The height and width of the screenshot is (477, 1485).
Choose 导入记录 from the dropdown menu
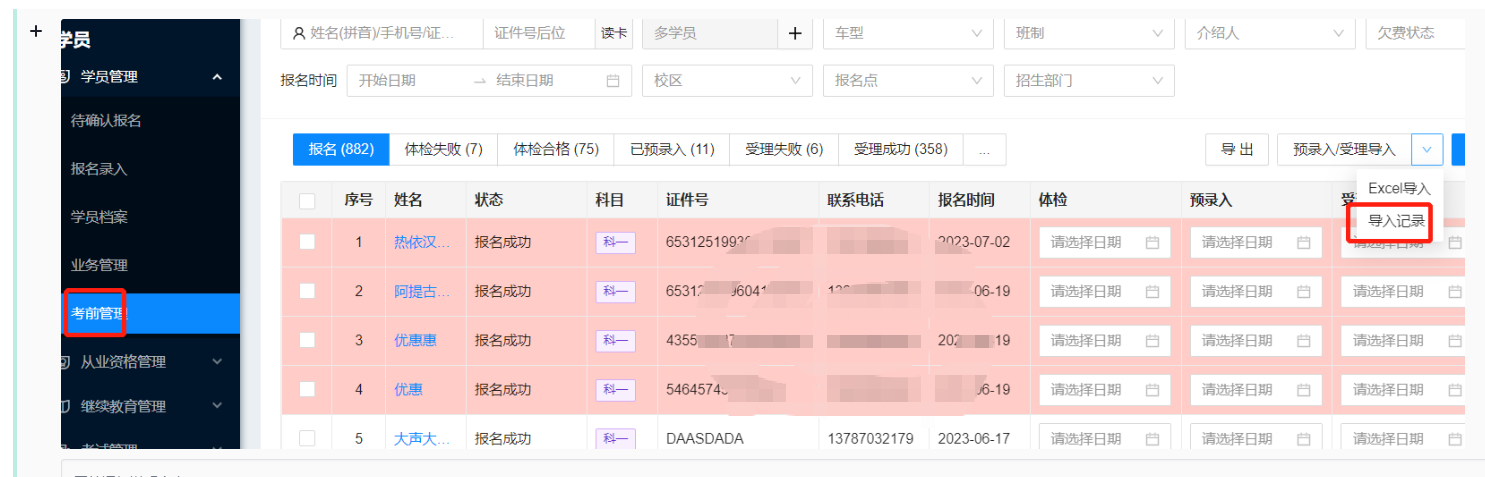1396,221
